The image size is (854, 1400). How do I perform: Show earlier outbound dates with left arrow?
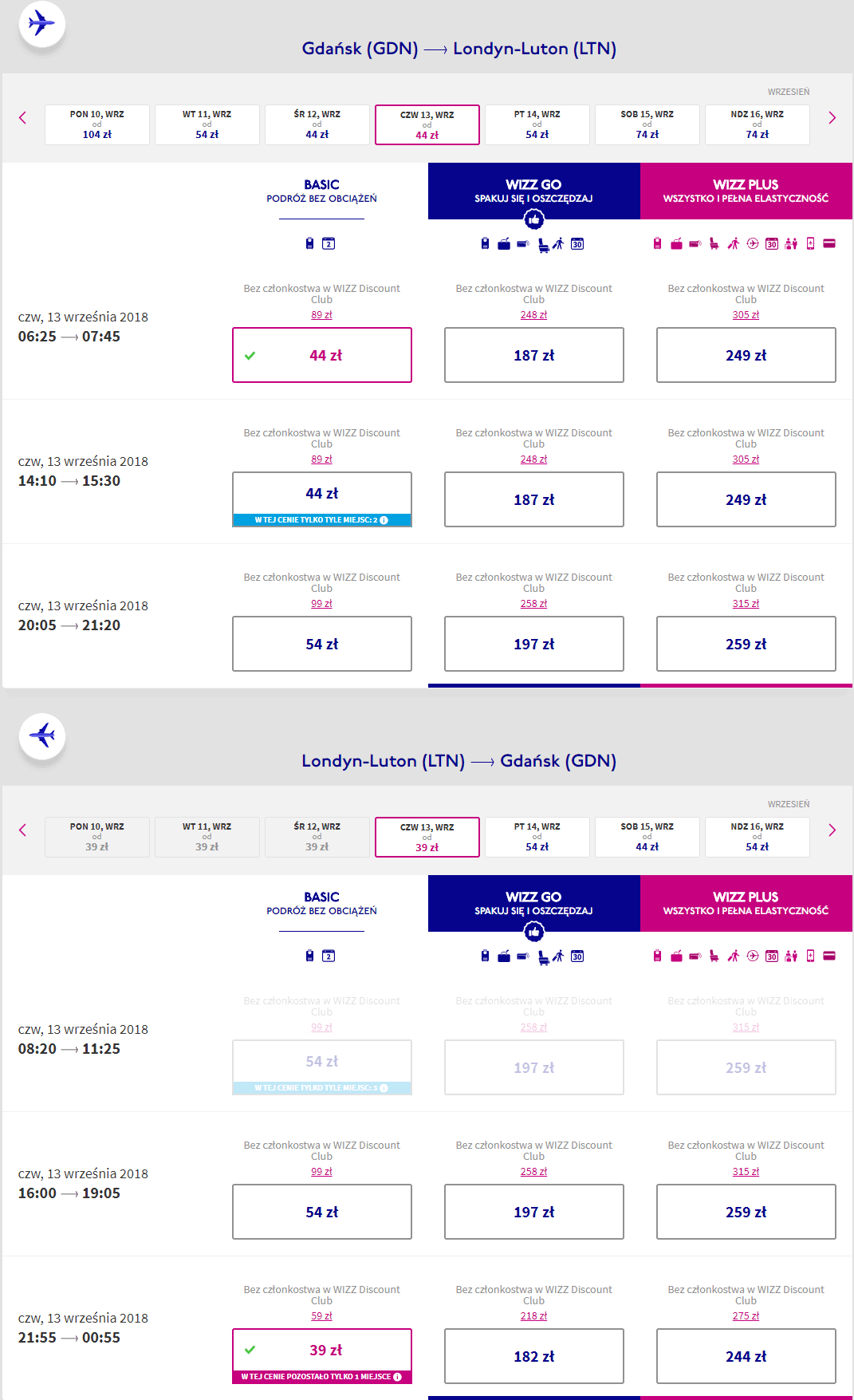[x=22, y=118]
